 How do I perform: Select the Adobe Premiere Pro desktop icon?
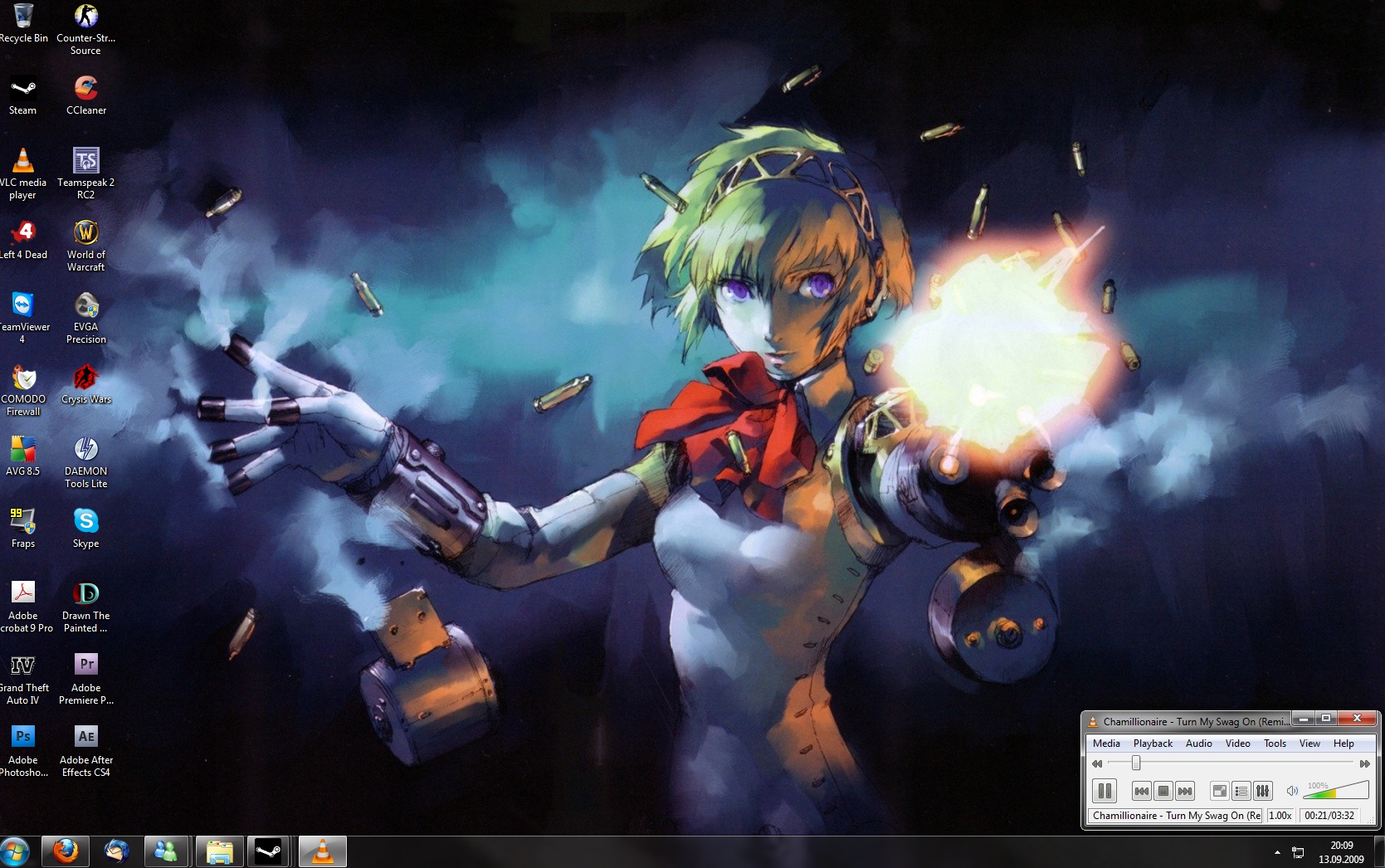tap(85, 679)
